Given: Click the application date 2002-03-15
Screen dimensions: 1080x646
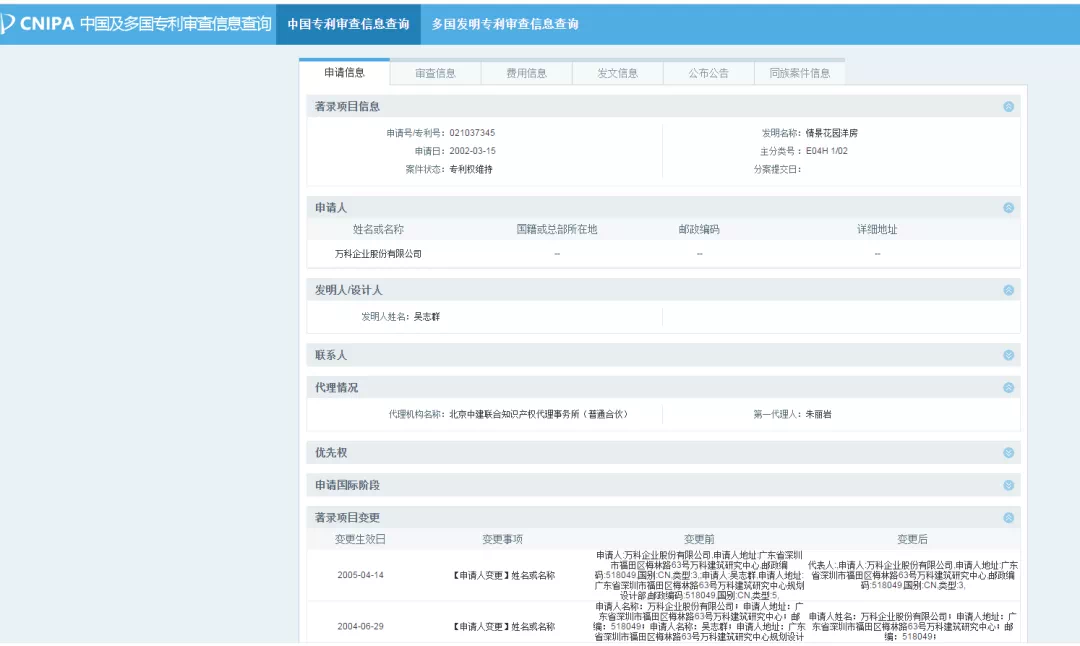Looking at the screenshot, I should point(472,151).
